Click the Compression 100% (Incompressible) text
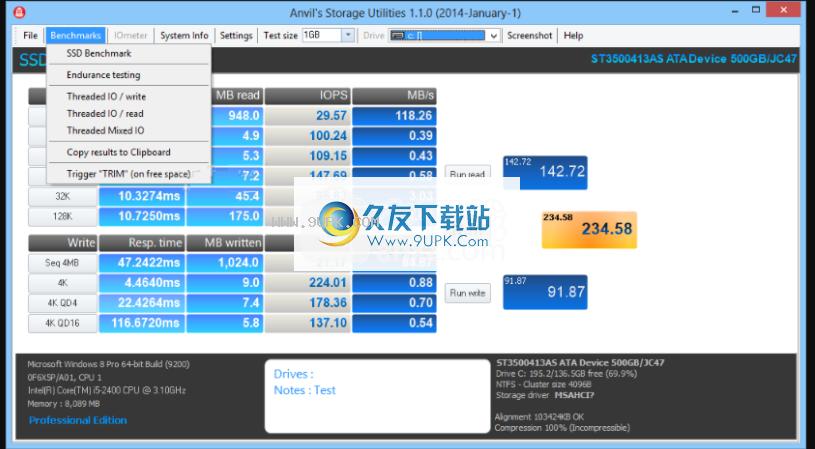This screenshot has height=449, width=815. 562,428
